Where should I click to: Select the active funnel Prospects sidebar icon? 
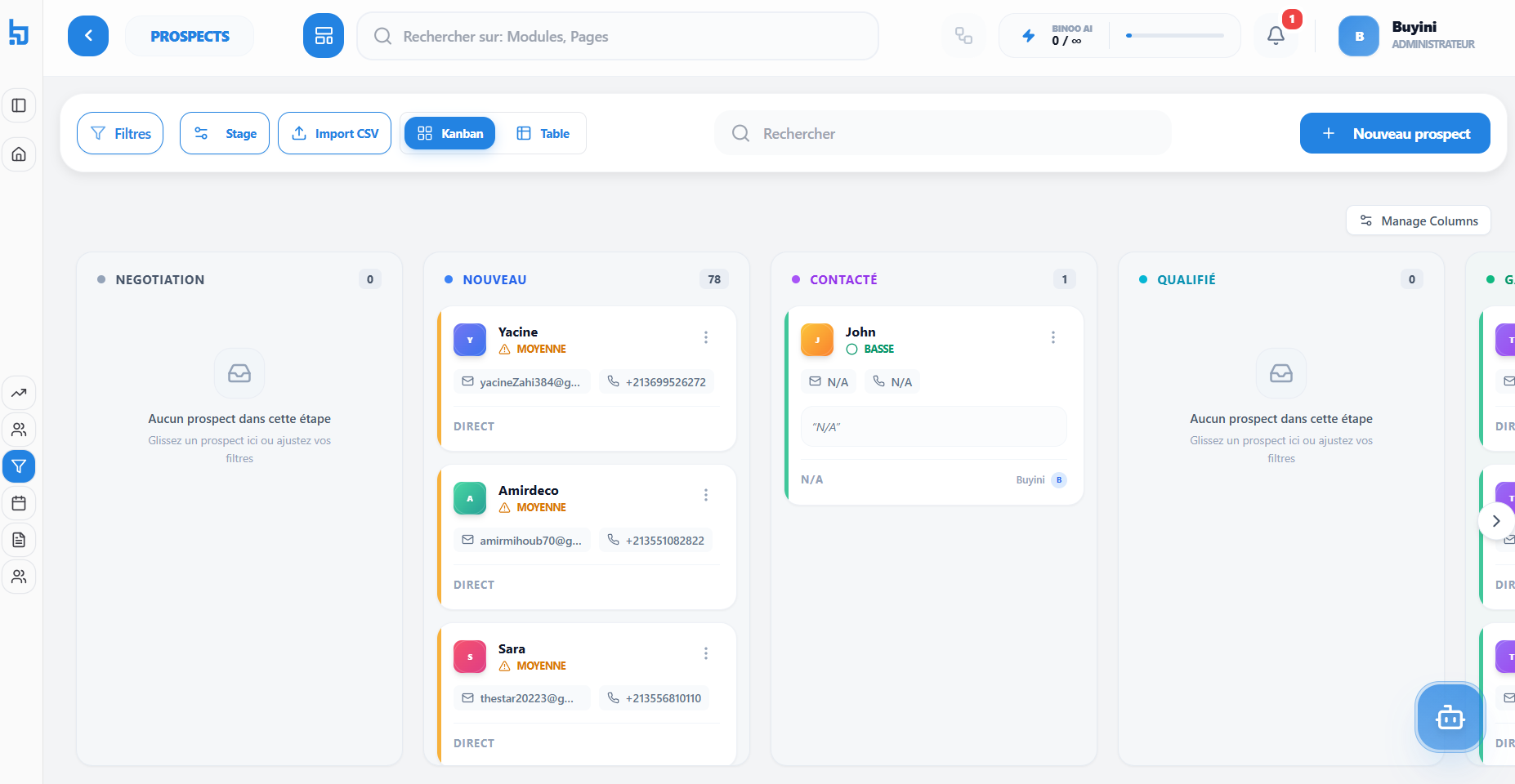(x=19, y=466)
